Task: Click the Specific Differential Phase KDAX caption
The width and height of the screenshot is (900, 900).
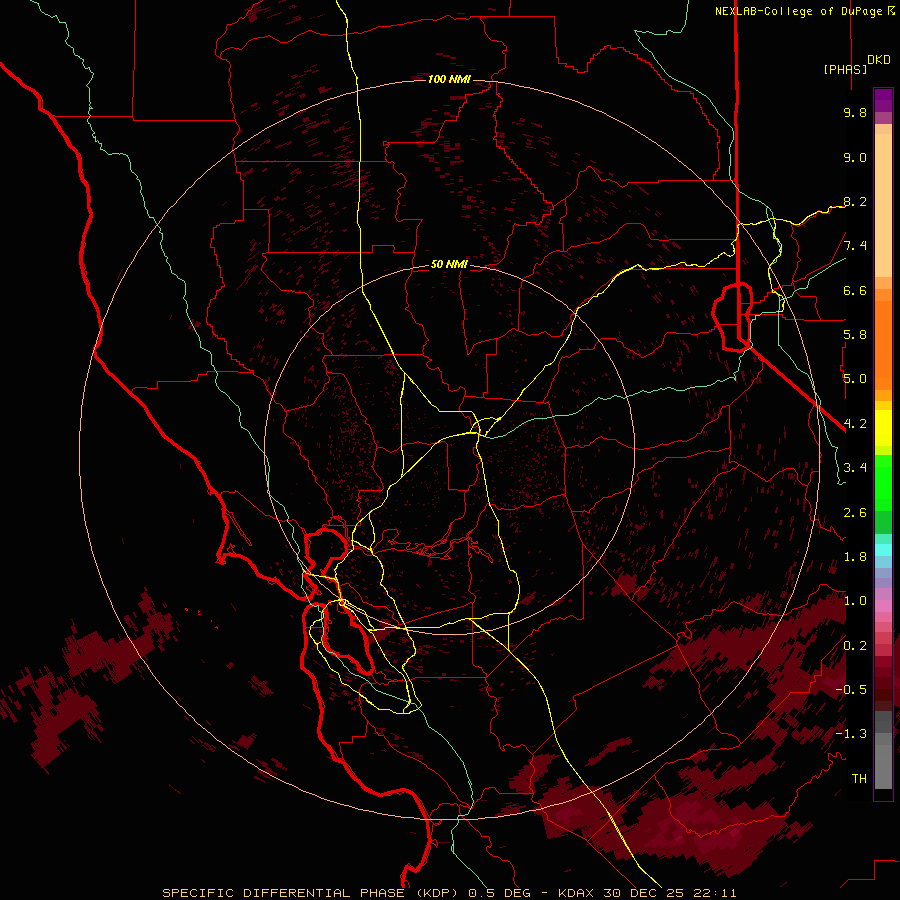Action: pyautogui.click(x=449, y=893)
